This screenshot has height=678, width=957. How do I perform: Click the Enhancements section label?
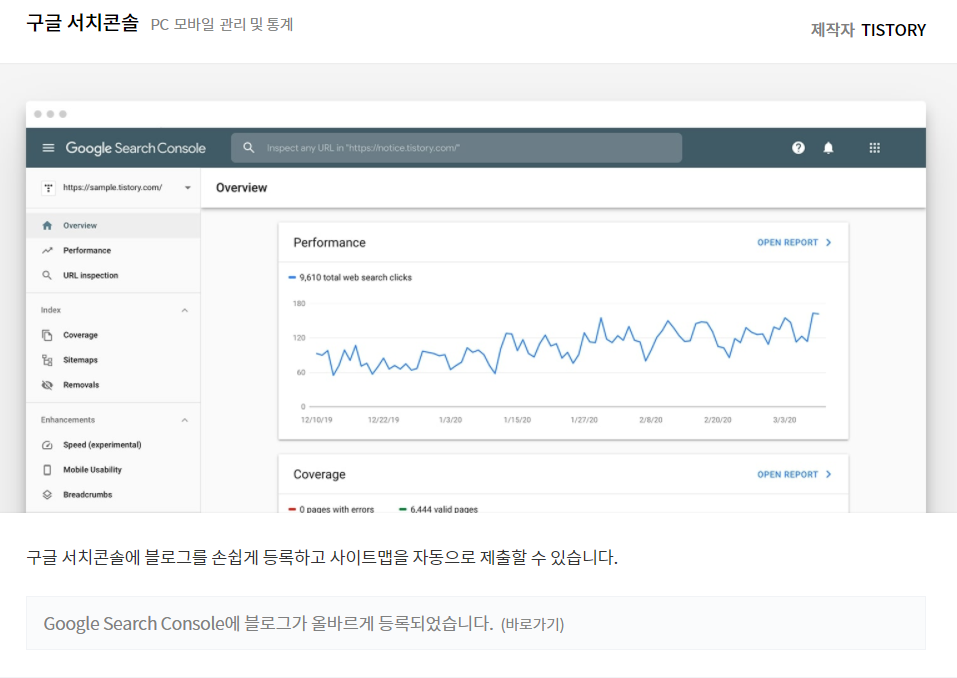pyautogui.click(x=68, y=420)
